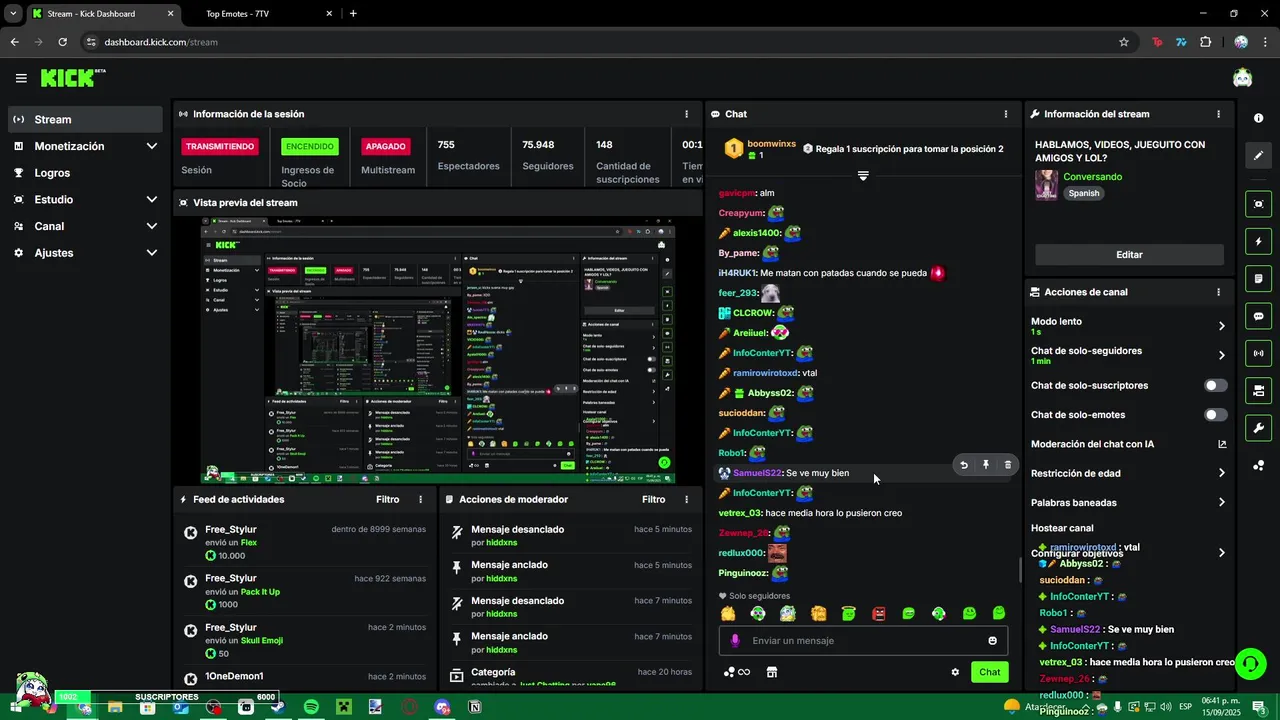The image size is (1280, 720).
Task: Open a new browser tab
Action: pos(353,13)
